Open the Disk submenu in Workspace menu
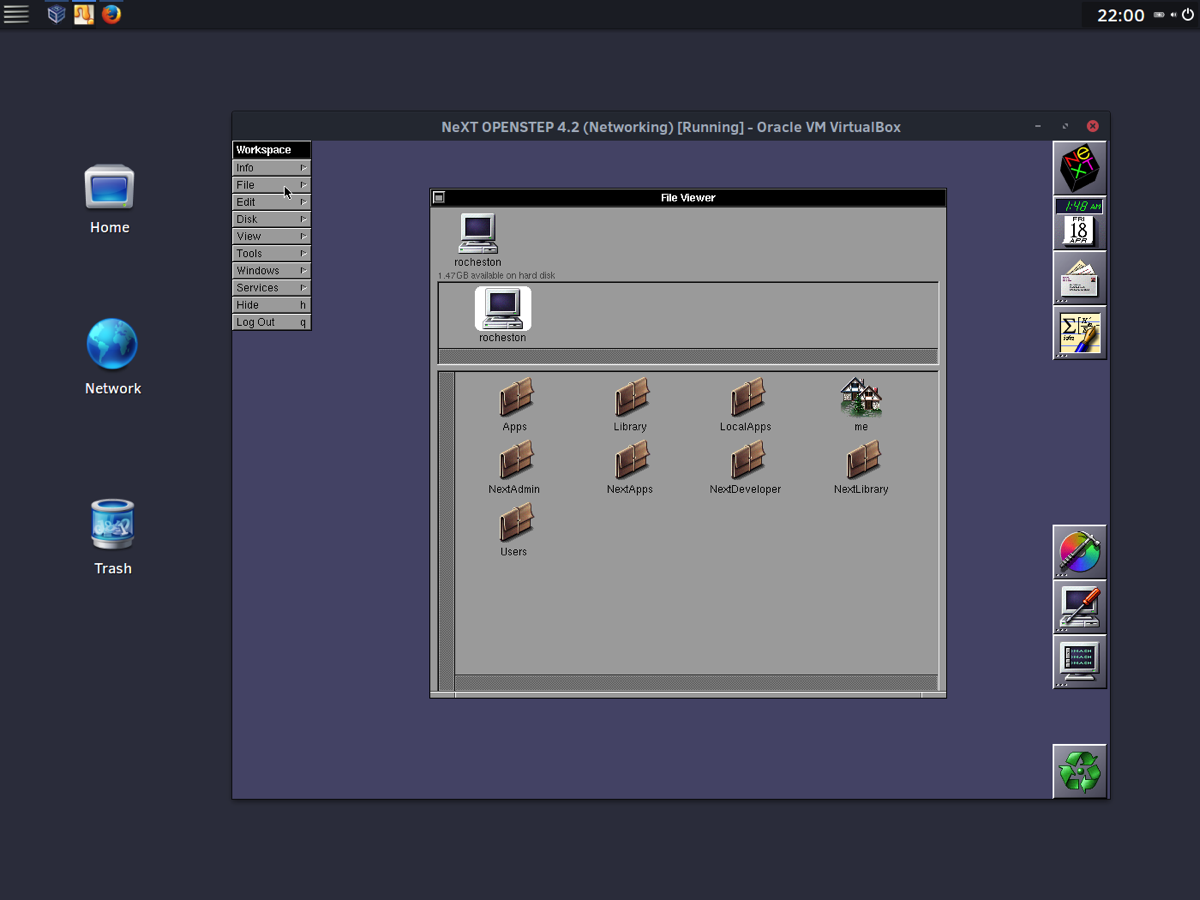 click(x=272, y=219)
